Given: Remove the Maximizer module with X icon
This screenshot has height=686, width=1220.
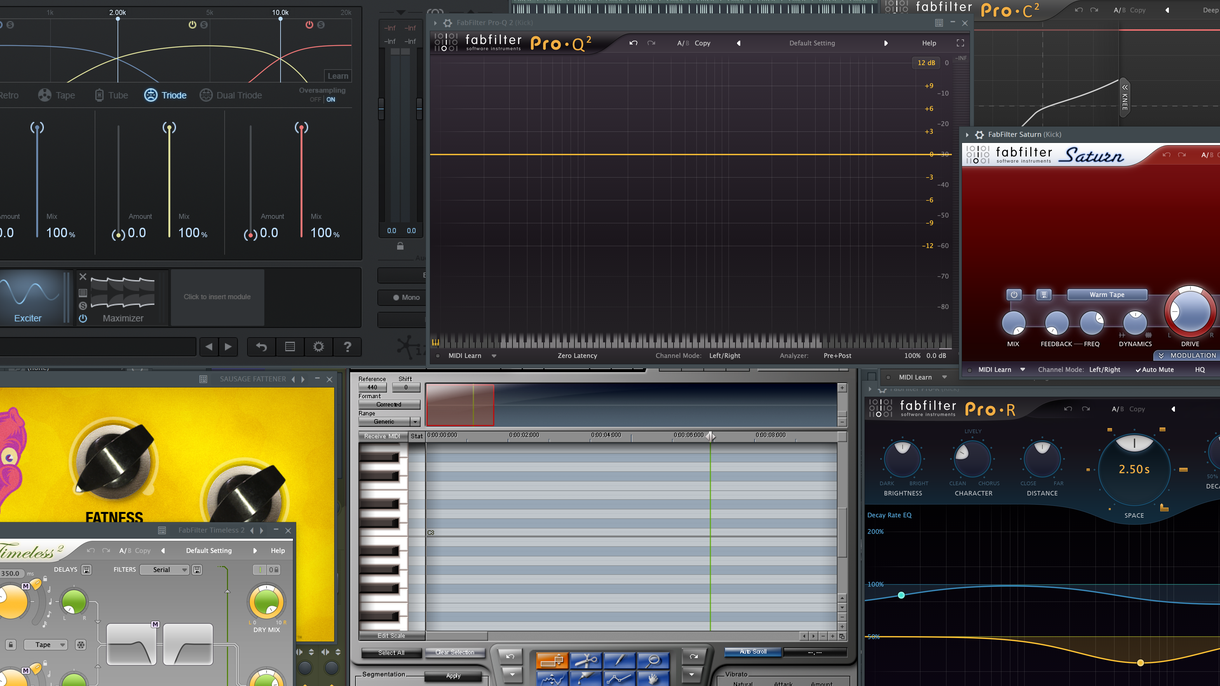Looking at the screenshot, I should click(x=83, y=277).
